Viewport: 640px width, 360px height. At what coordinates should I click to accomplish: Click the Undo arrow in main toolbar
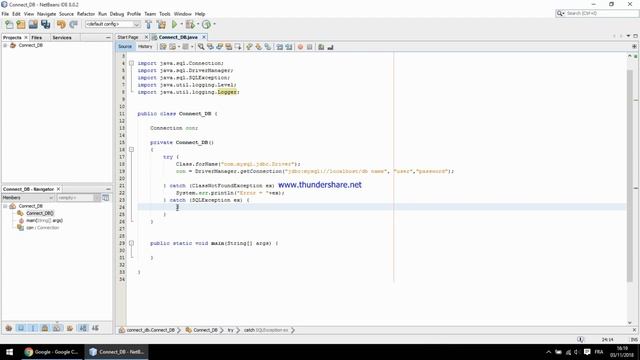click(61, 24)
